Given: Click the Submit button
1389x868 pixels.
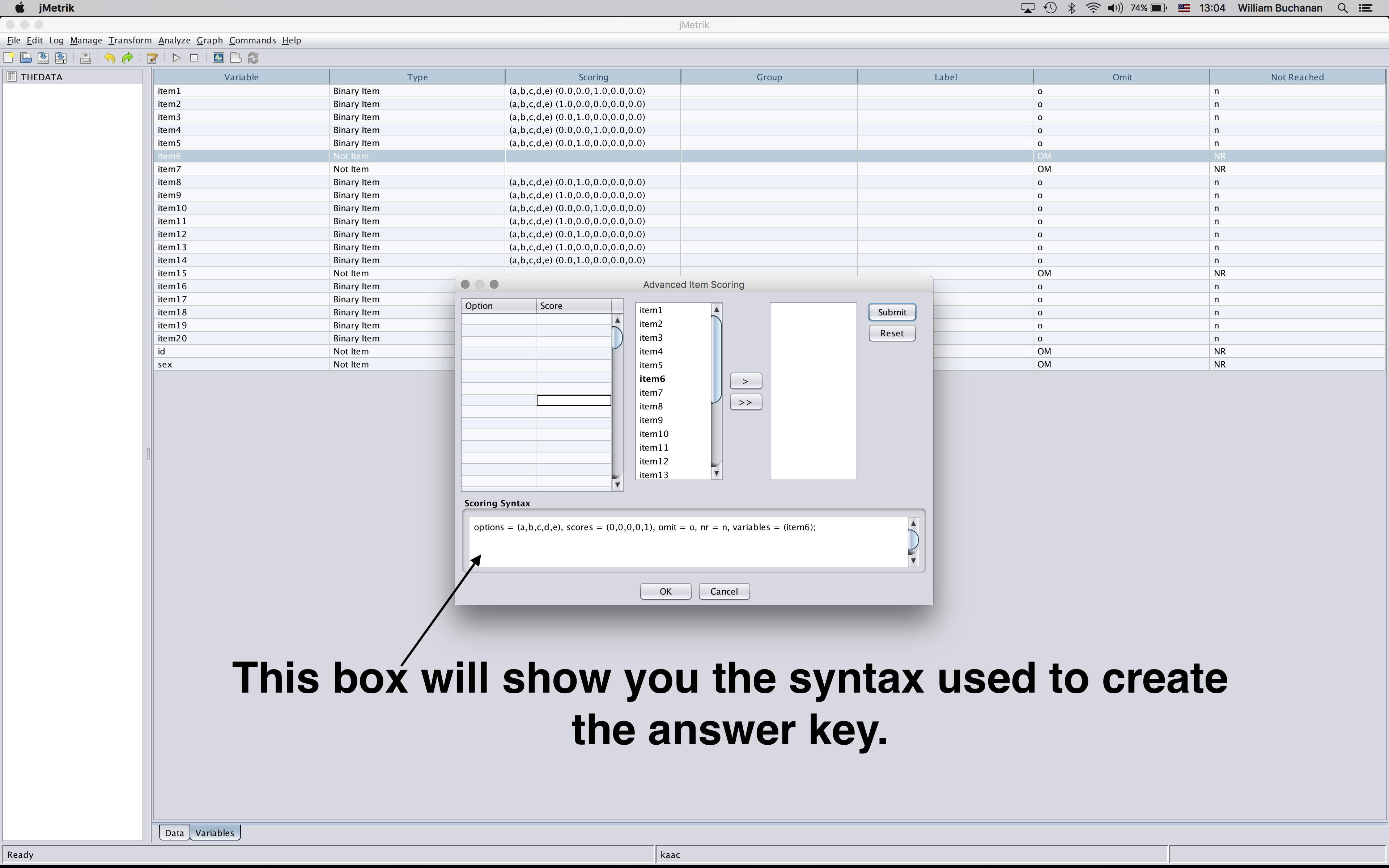Looking at the screenshot, I should tap(892, 312).
